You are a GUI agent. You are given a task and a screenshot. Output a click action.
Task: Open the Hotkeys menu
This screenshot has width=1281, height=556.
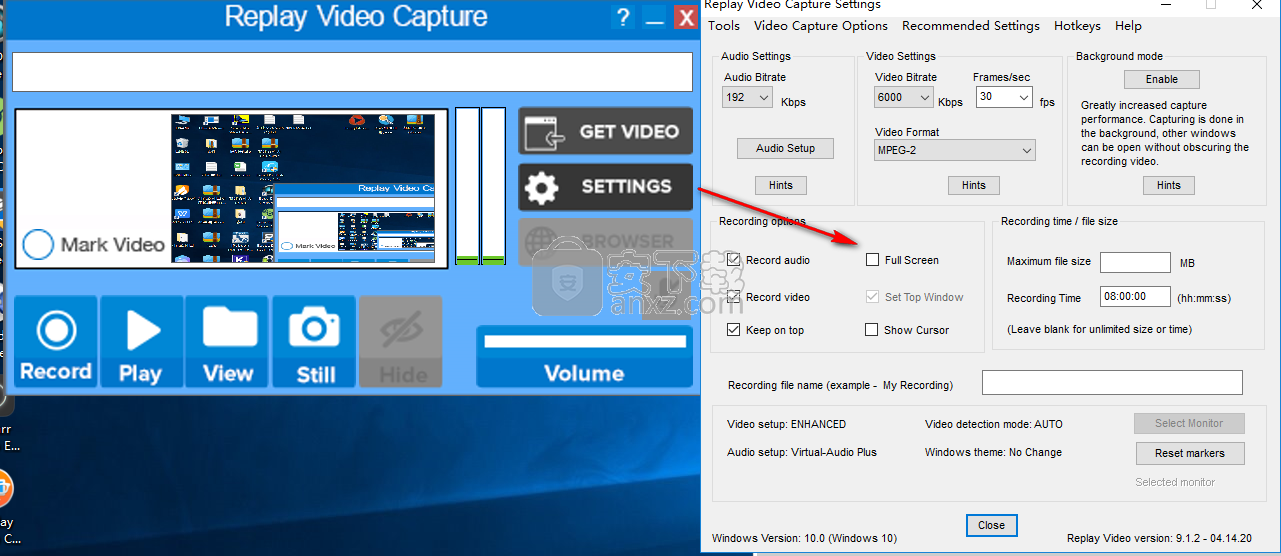click(1077, 26)
